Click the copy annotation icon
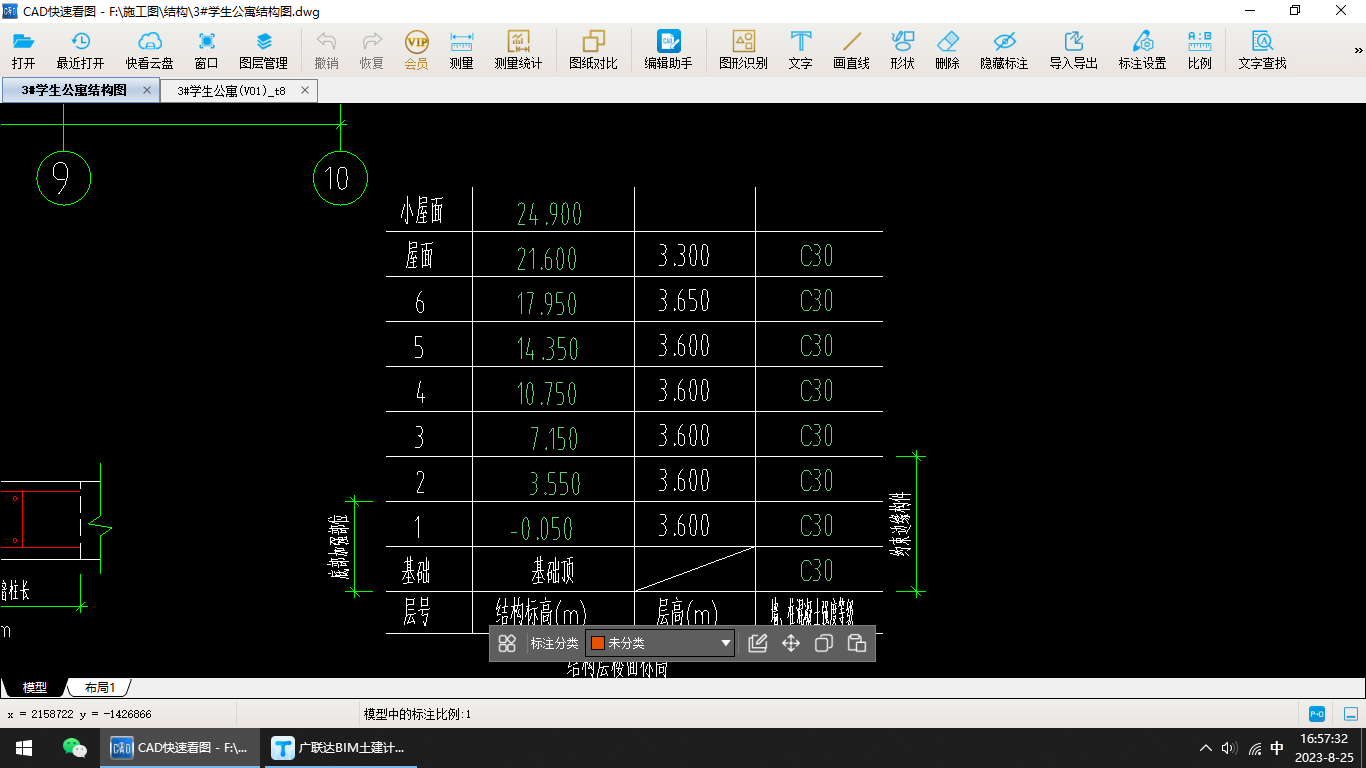The width and height of the screenshot is (1366, 768). point(823,643)
